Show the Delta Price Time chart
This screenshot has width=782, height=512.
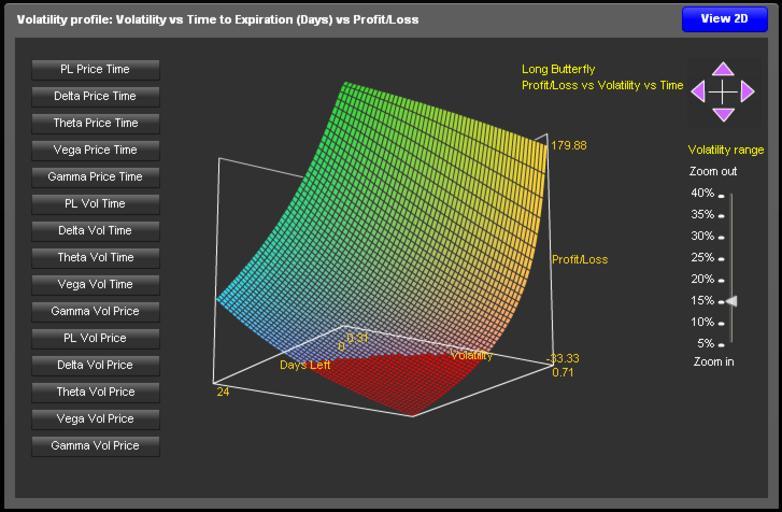point(95,96)
